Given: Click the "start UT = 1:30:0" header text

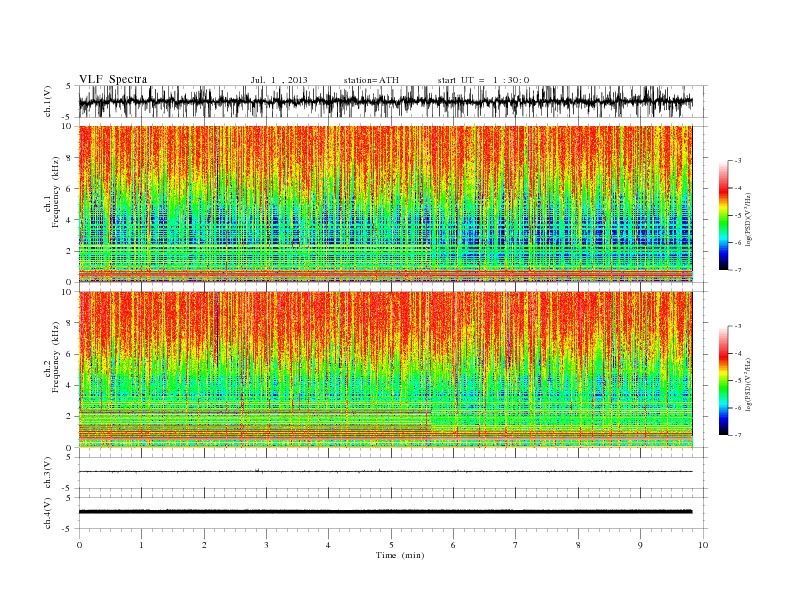Looking at the screenshot, I should tap(483, 80).
